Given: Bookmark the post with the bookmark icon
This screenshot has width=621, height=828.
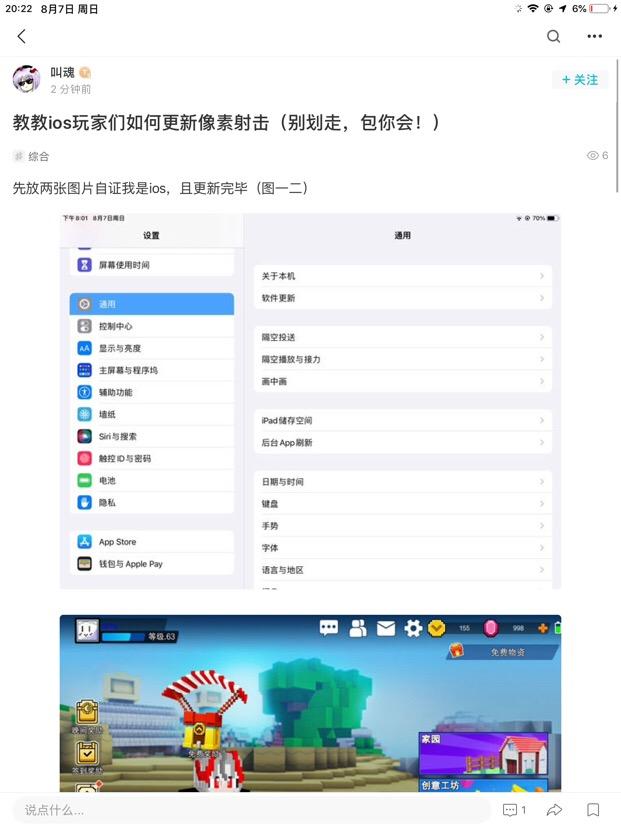Looking at the screenshot, I should [593, 810].
